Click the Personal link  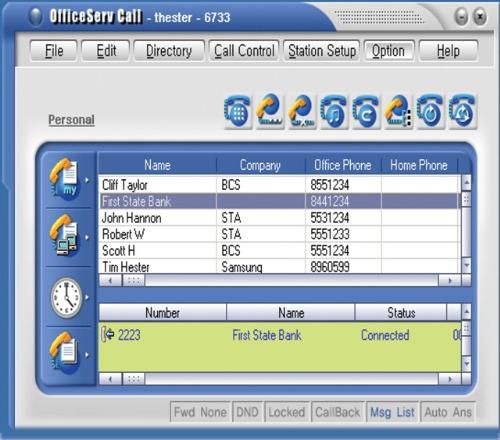point(71,120)
